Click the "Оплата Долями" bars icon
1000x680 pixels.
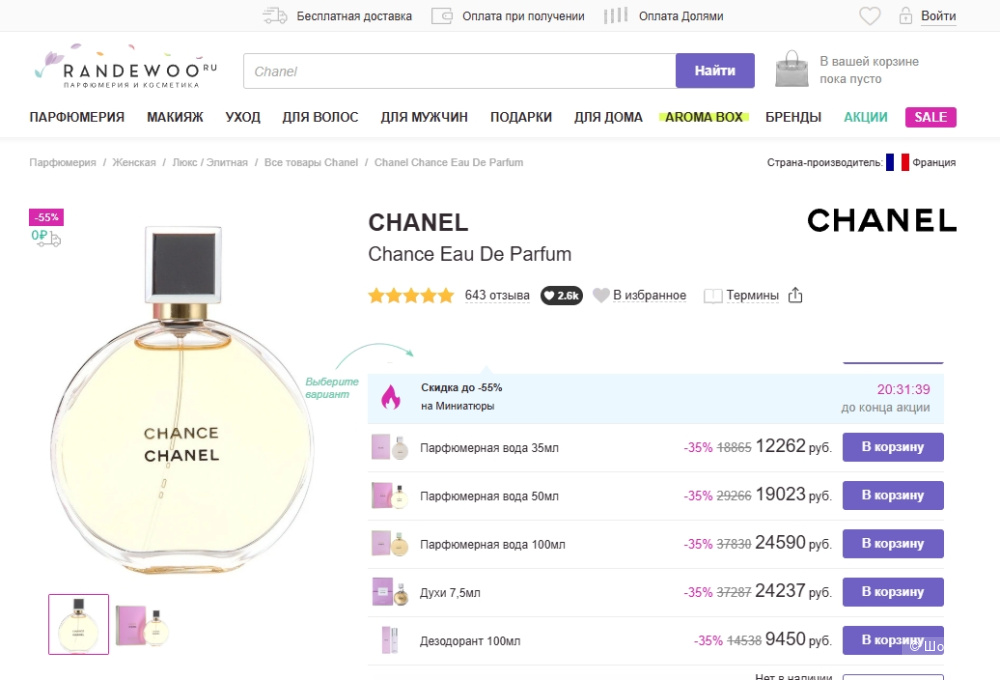[x=616, y=15]
